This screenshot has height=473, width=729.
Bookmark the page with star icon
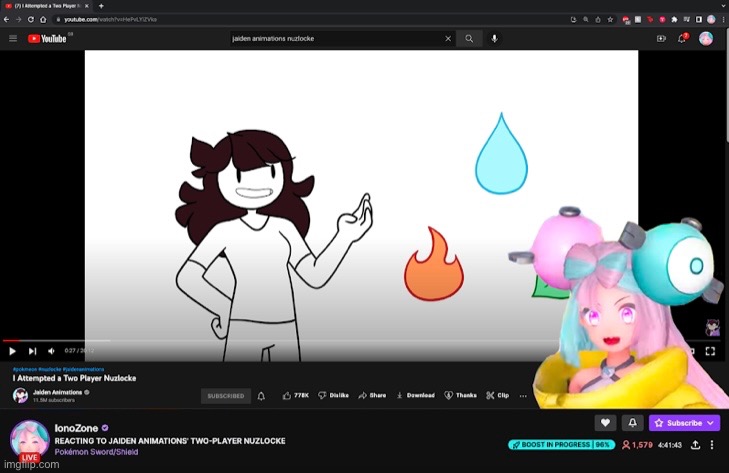pyautogui.click(x=610, y=20)
